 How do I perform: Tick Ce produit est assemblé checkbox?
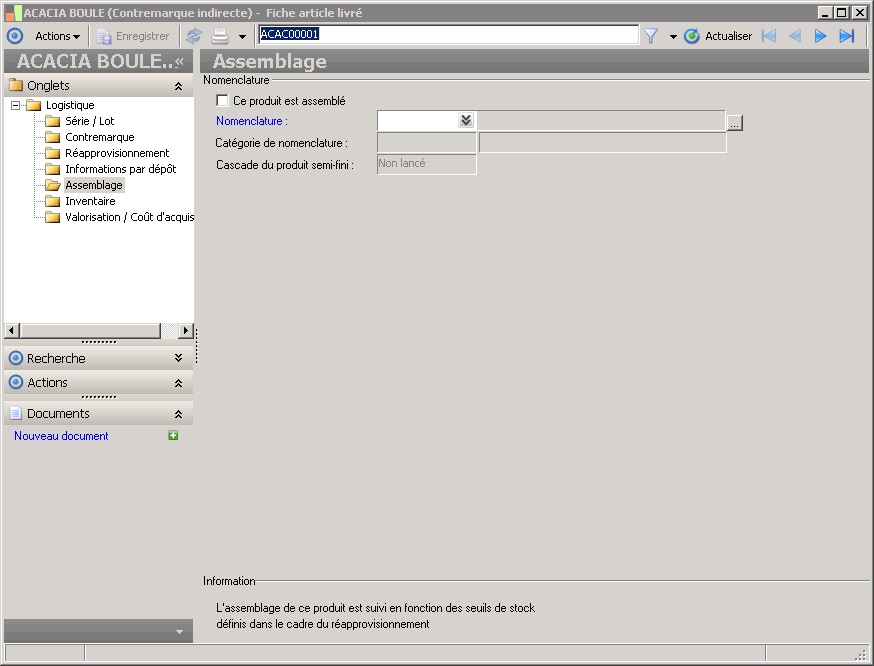pyautogui.click(x=222, y=101)
